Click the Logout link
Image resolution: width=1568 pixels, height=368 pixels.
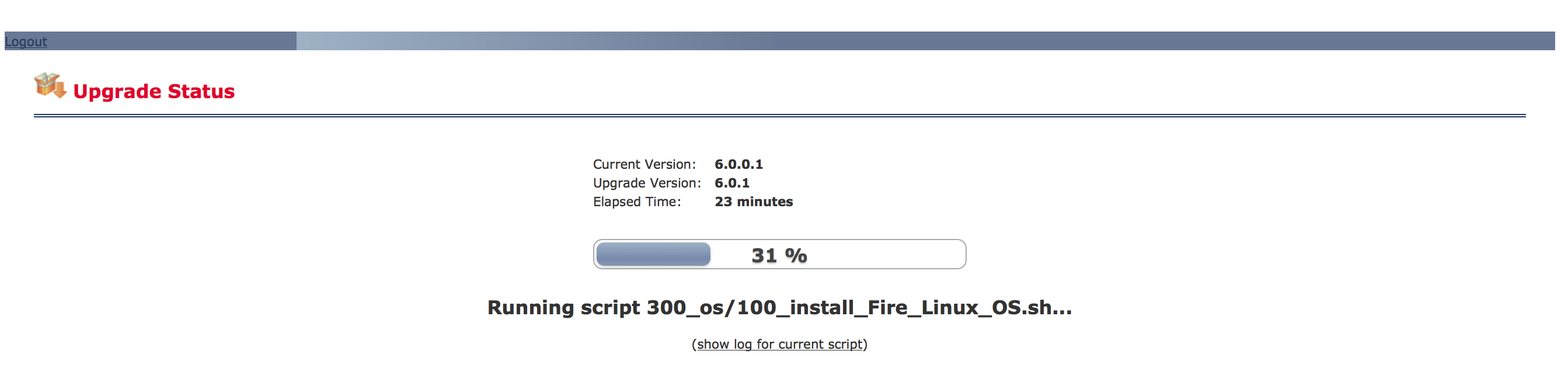(x=26, y=41)
